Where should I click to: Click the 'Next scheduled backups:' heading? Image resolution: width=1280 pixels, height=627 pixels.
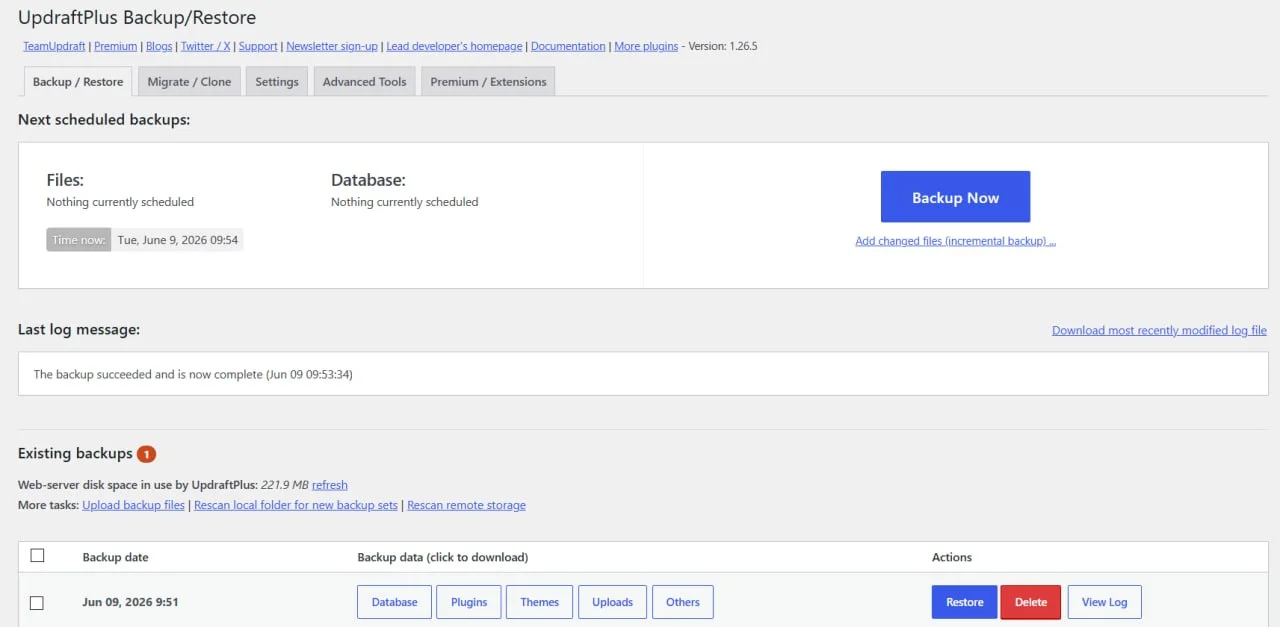coord(104,120)
